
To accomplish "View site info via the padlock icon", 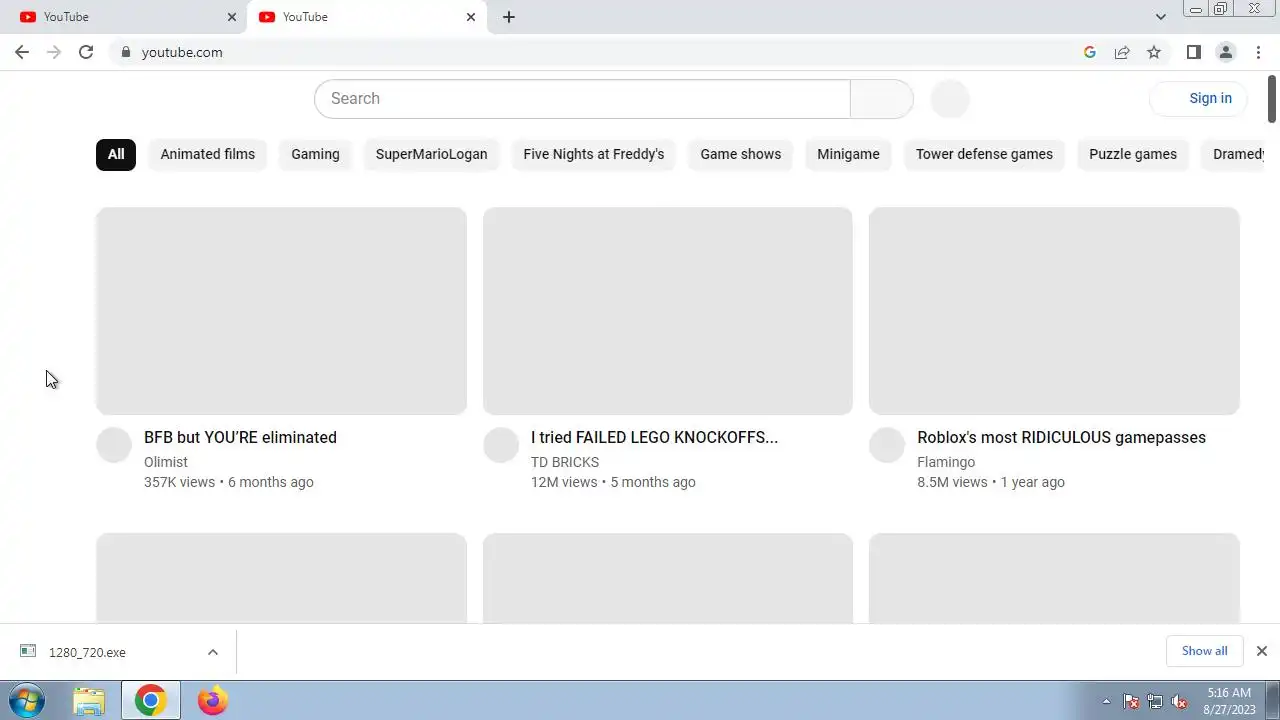I will pyautogui.click(x=125, y=52).
